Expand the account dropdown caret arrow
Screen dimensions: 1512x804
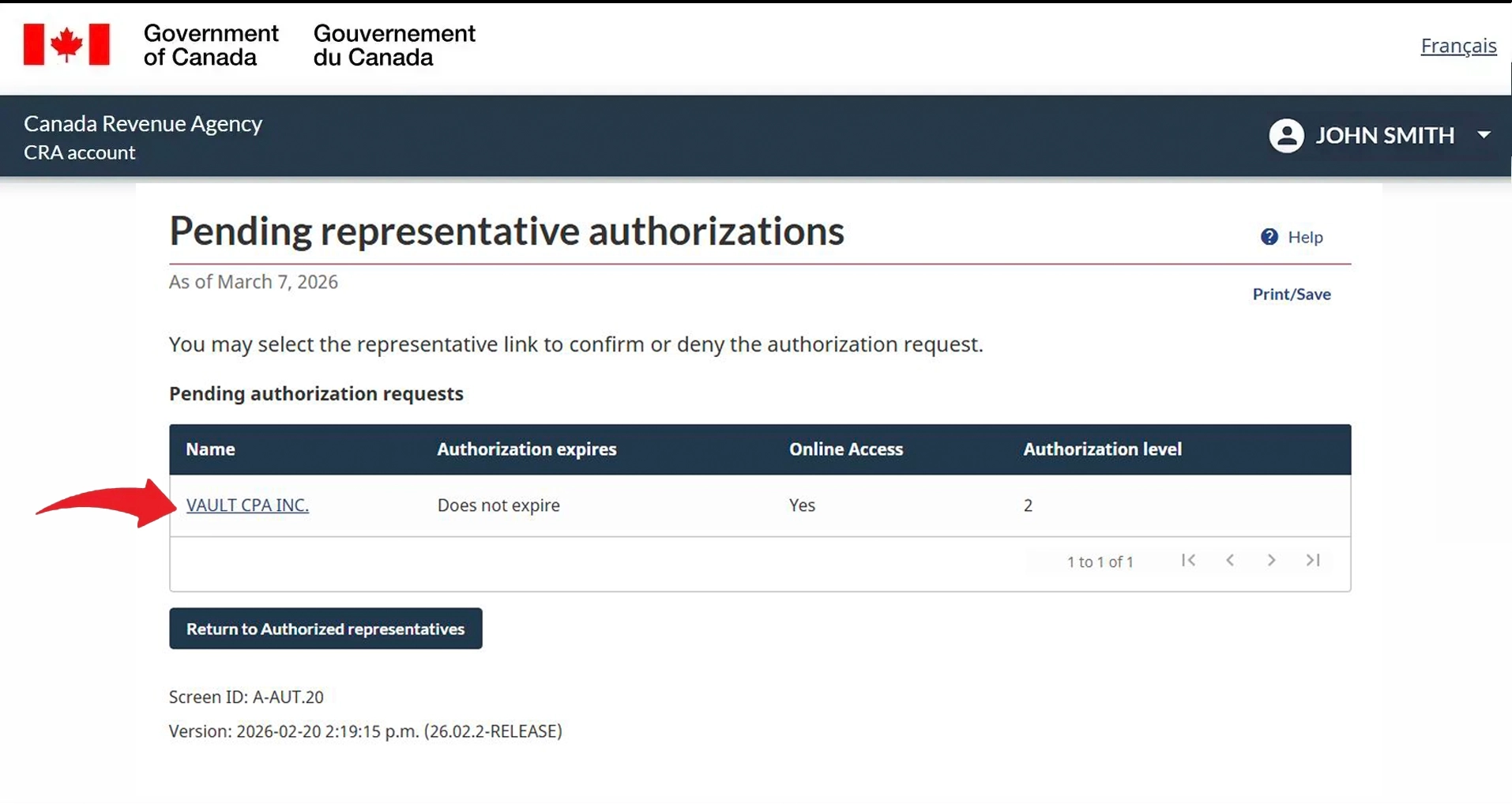click(x=1484, y=135)
